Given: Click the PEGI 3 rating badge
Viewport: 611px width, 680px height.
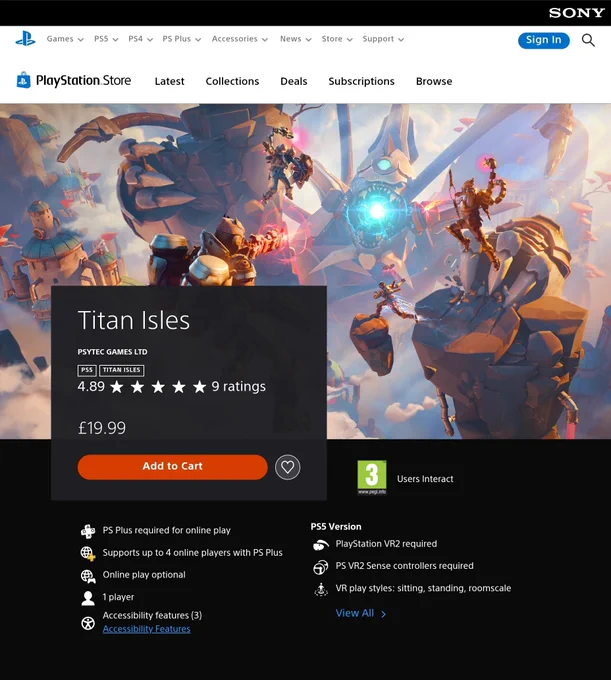Looking at the screenshot, I should click(x=372, y=477).
